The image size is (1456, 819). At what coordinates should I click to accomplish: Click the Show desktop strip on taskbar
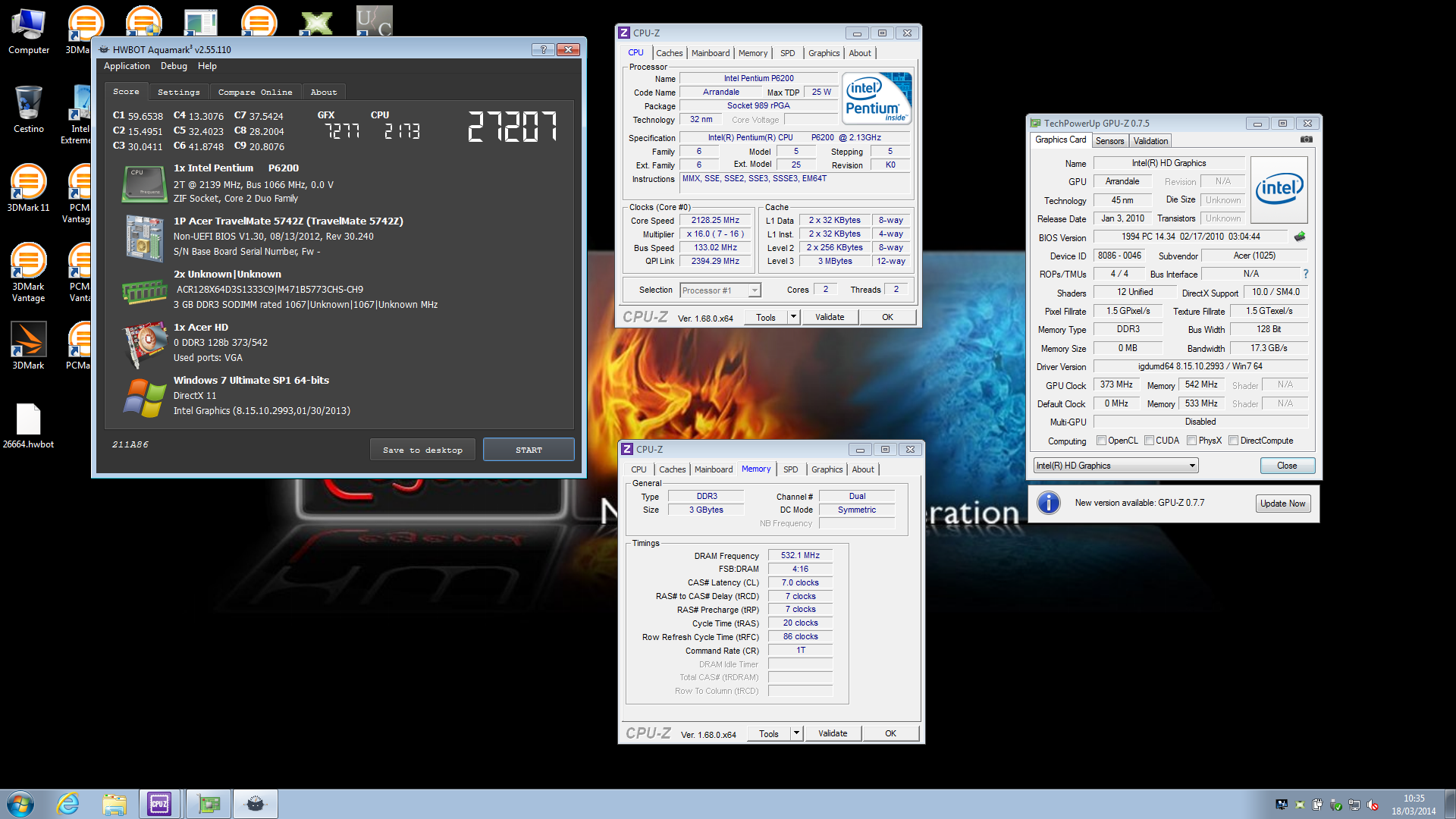(x=1450, y=804)
